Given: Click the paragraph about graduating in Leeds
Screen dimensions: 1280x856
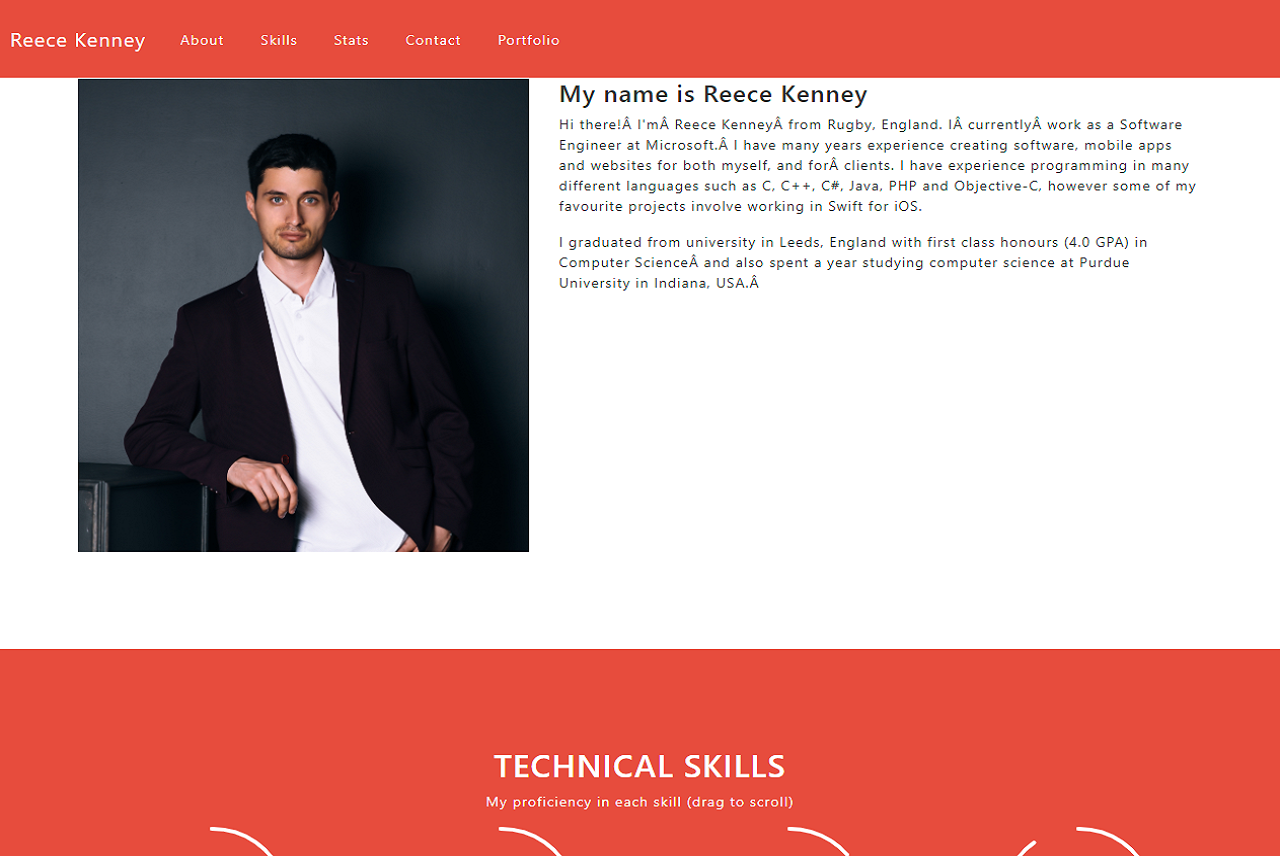Looking at the screenshot, I should click(x=853, y=262).
